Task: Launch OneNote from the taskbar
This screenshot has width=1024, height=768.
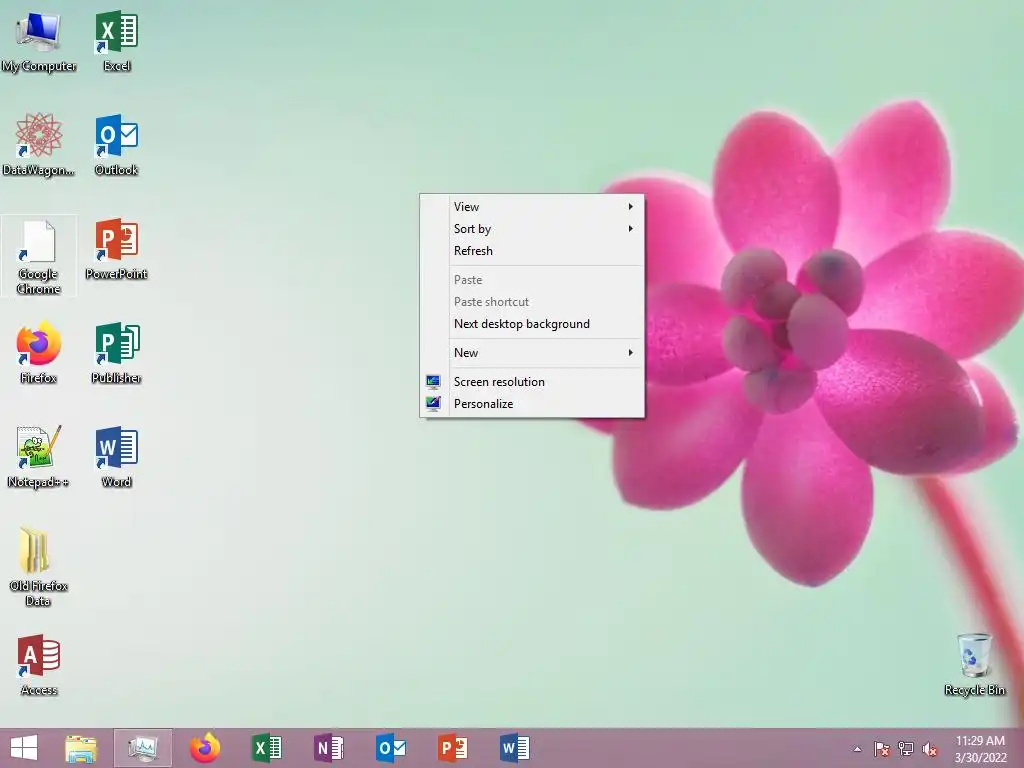Action: pos(328,748)
